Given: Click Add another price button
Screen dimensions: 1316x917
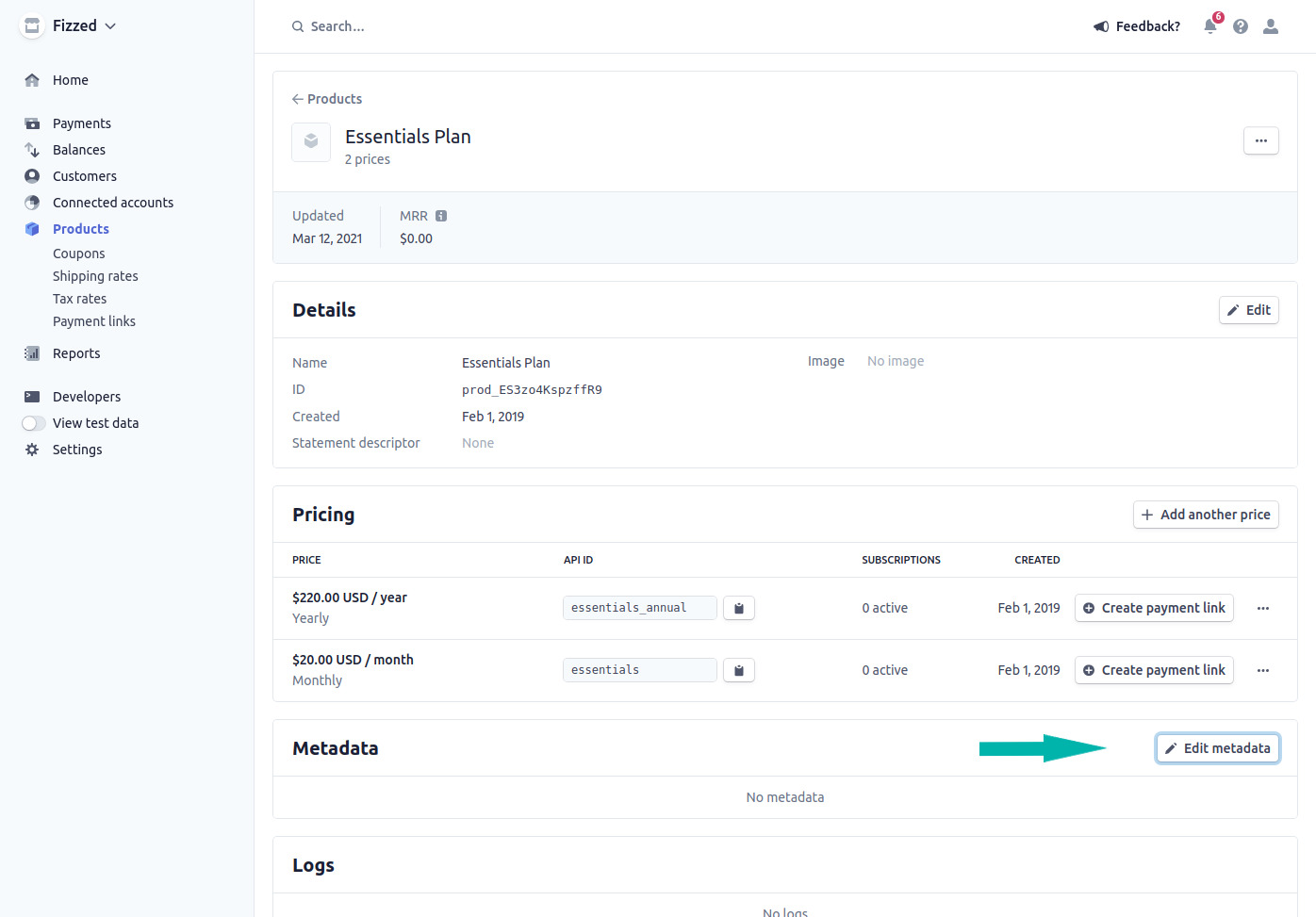Looking at the screenshot, I should tap(1205, 515).
